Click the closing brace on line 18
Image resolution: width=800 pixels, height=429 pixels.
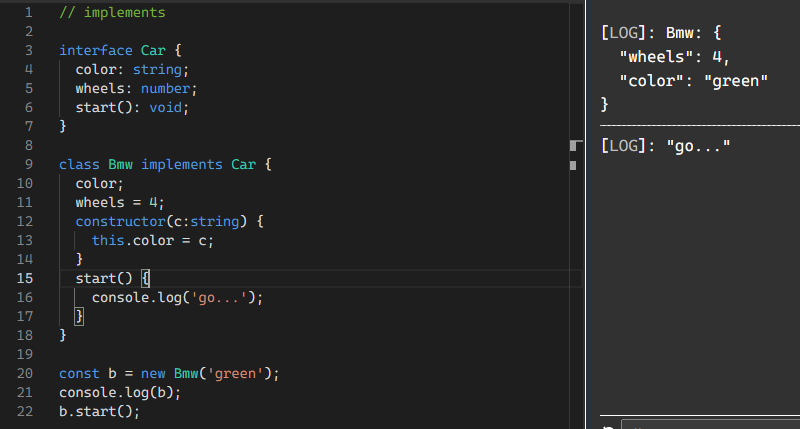pos(63,335)
